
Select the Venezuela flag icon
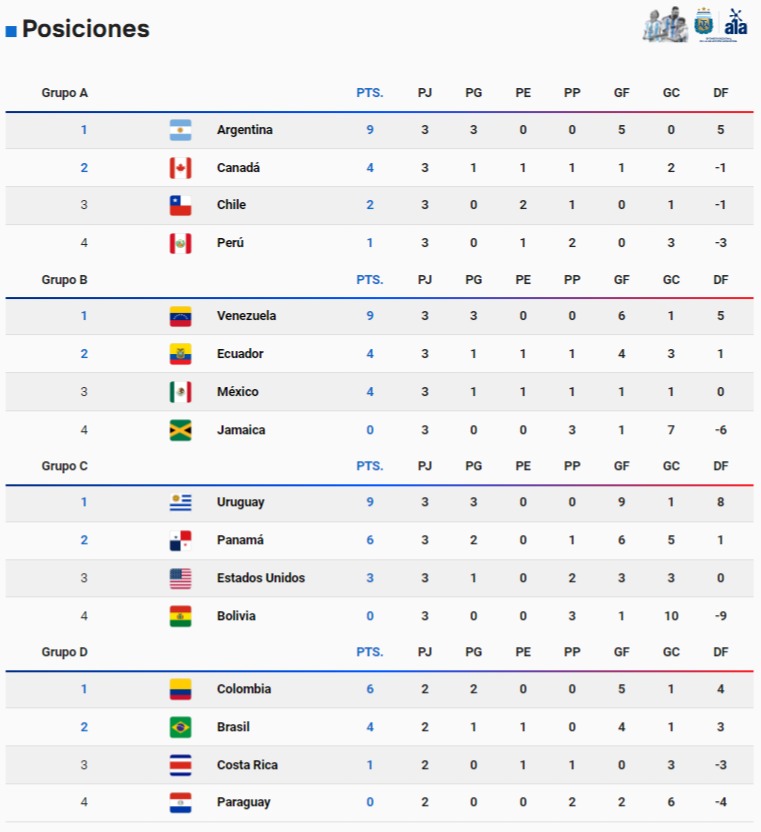click(180, 316)
